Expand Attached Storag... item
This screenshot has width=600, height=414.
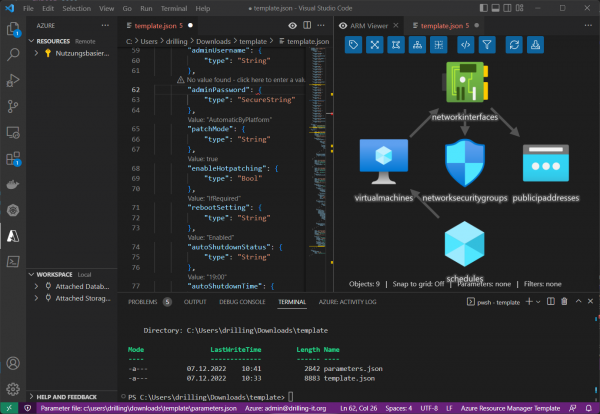36,298
